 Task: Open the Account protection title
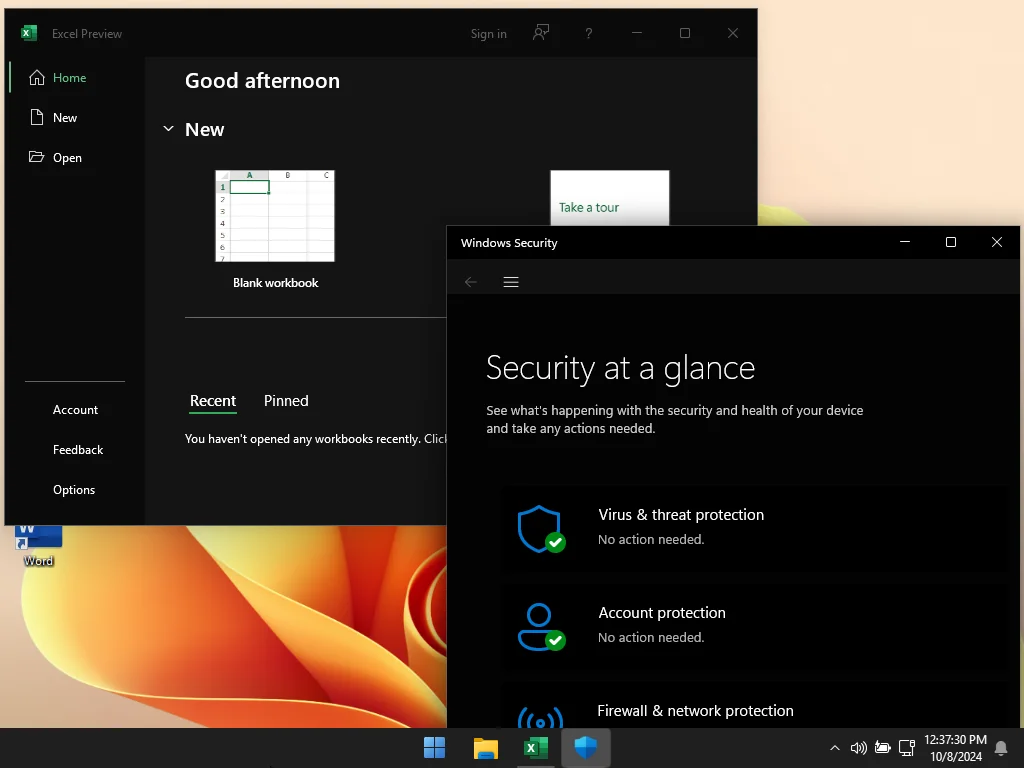[662, 613]
